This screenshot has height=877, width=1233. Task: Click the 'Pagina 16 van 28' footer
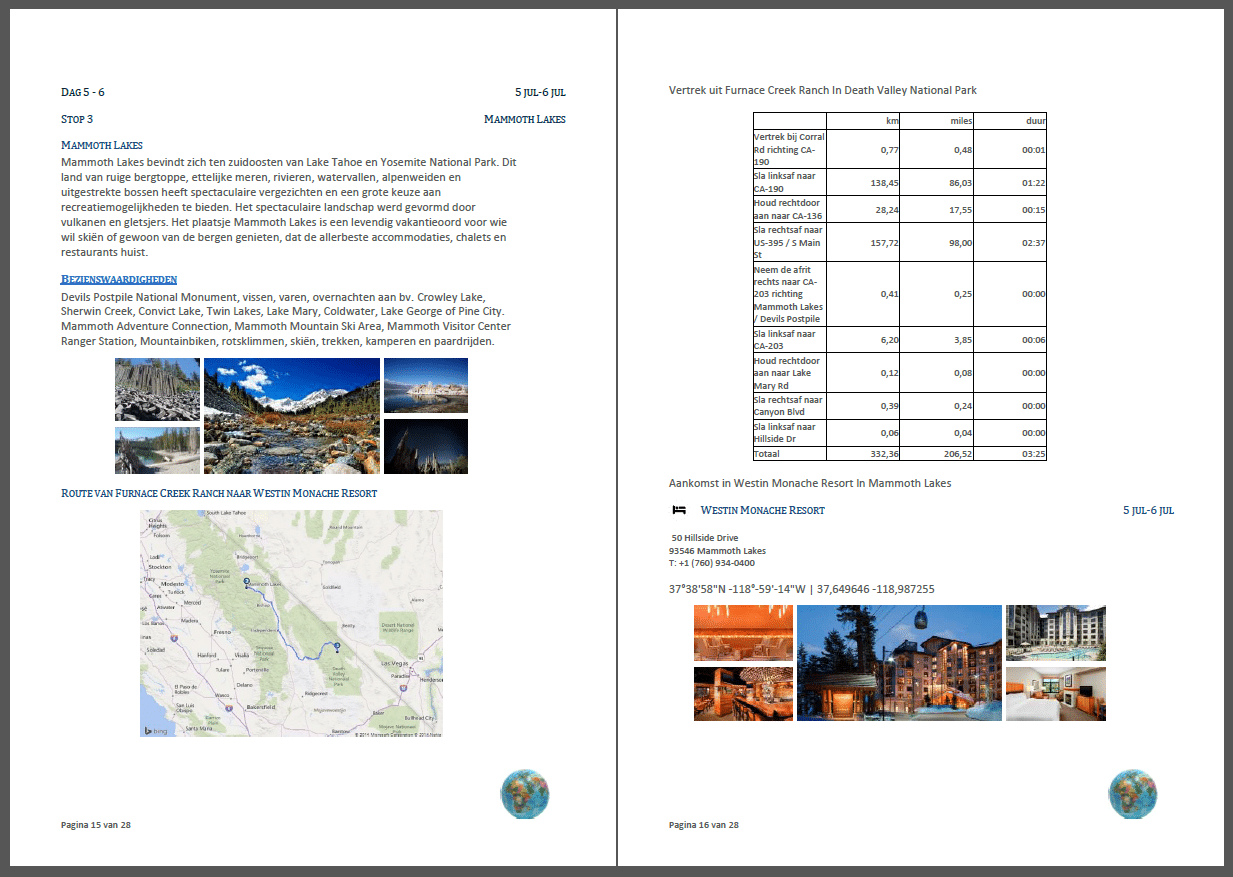coord(704,825)
